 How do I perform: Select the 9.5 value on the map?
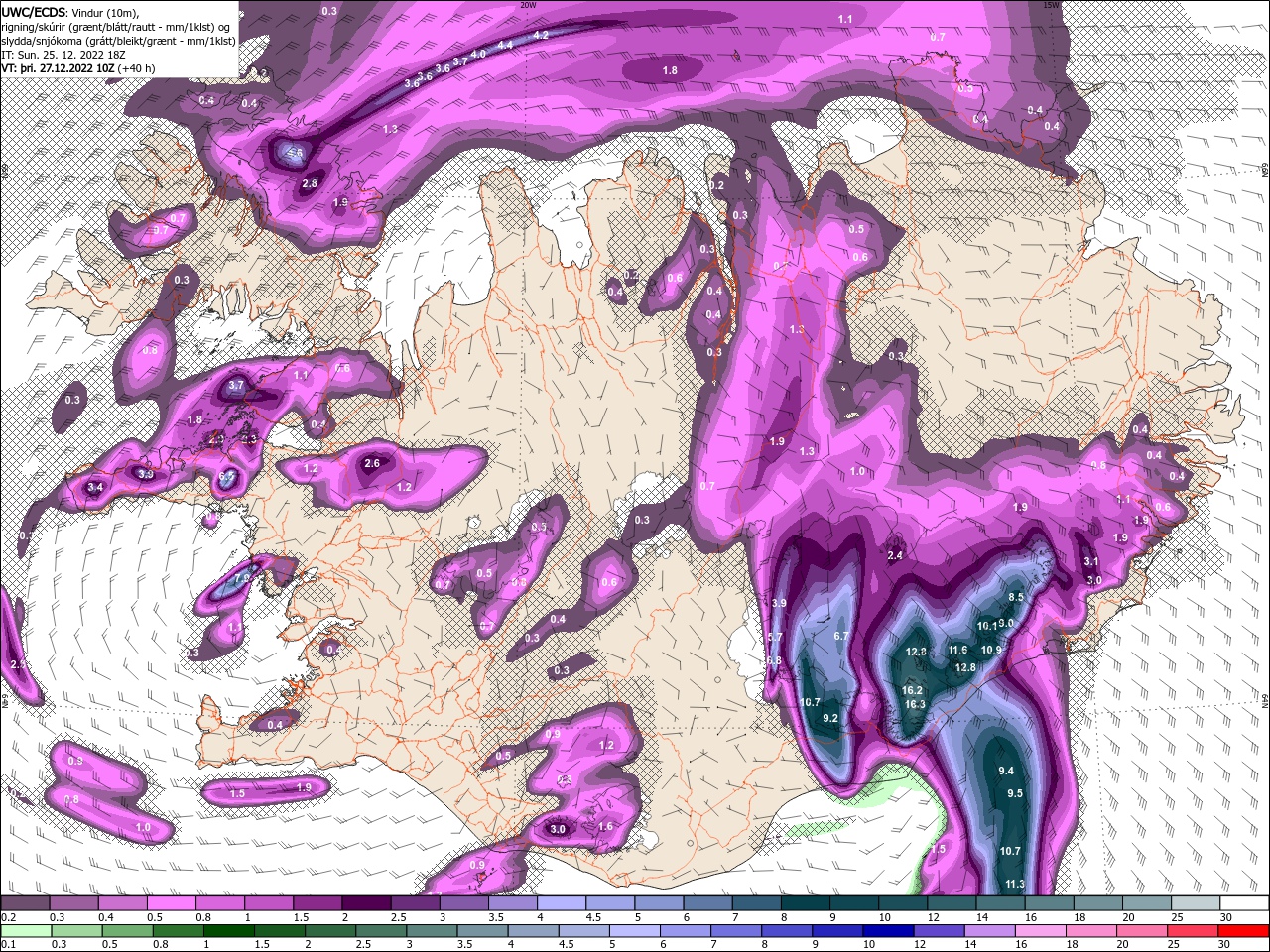point(1015,793)
